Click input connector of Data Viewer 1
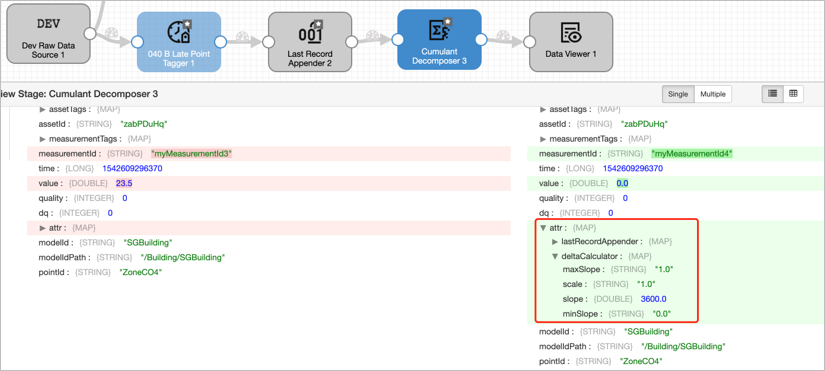 (x=530, y=42)
